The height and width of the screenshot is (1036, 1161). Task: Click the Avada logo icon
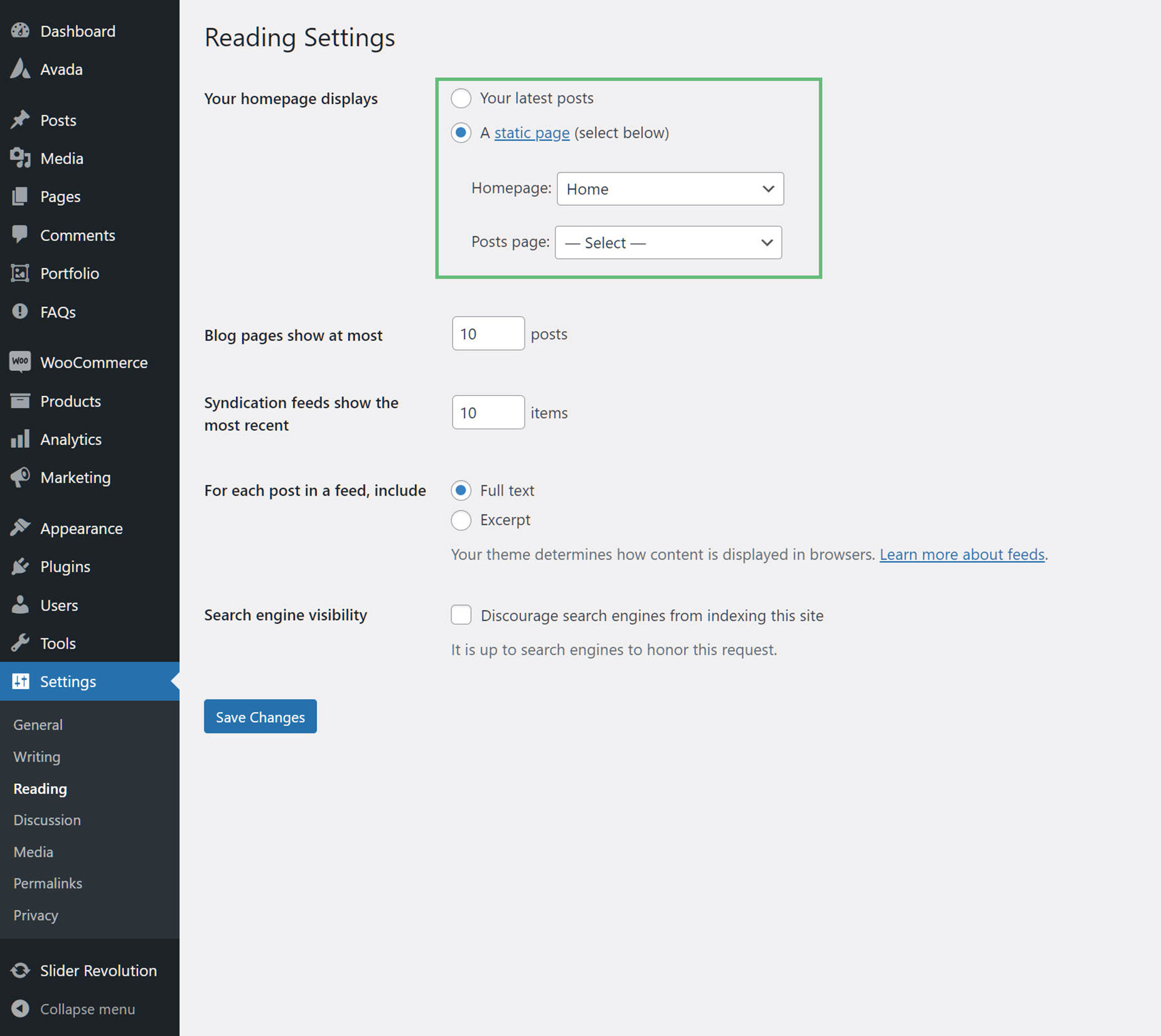tap(20, 69)
